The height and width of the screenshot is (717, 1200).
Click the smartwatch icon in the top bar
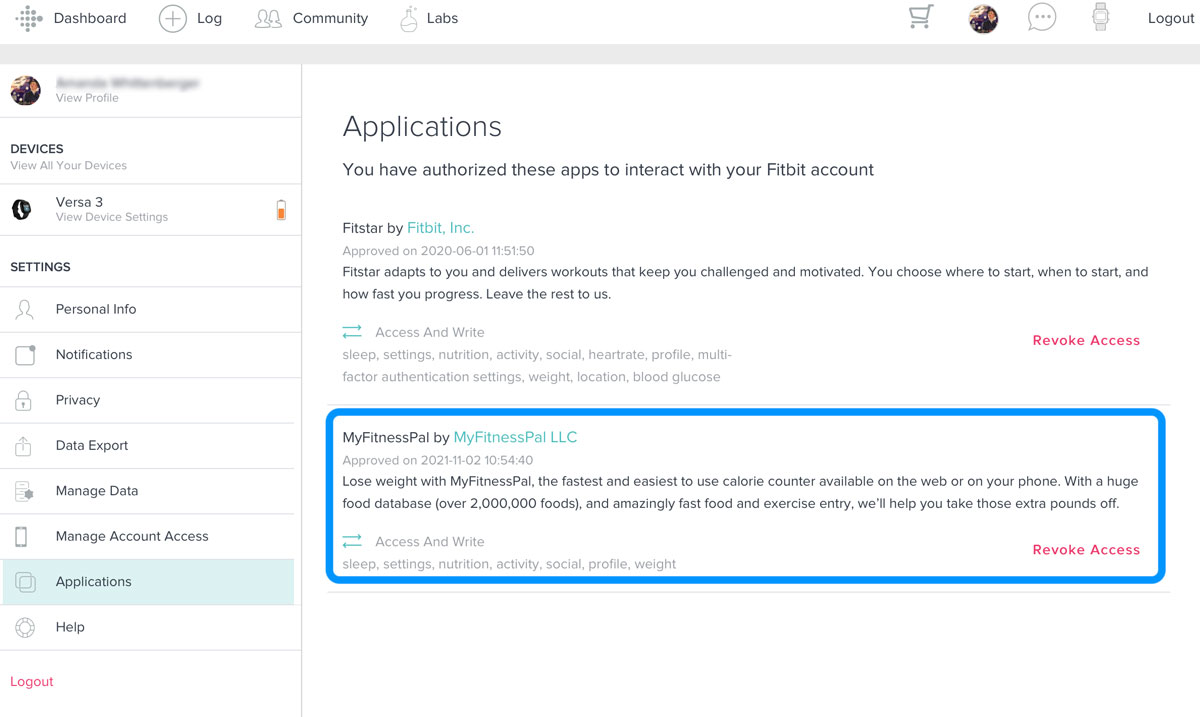[1100, 17]
